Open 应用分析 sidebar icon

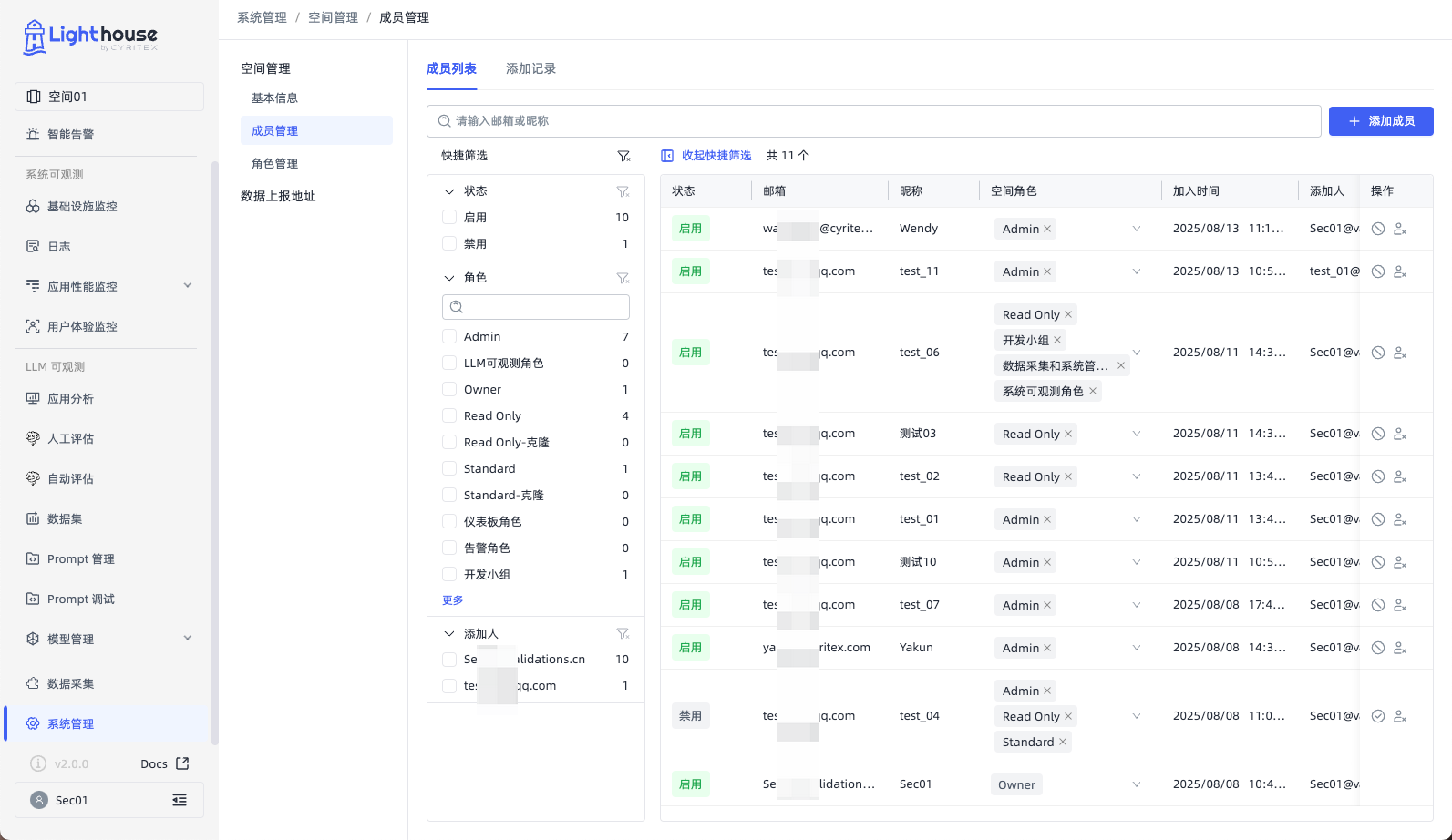point(33,398)
